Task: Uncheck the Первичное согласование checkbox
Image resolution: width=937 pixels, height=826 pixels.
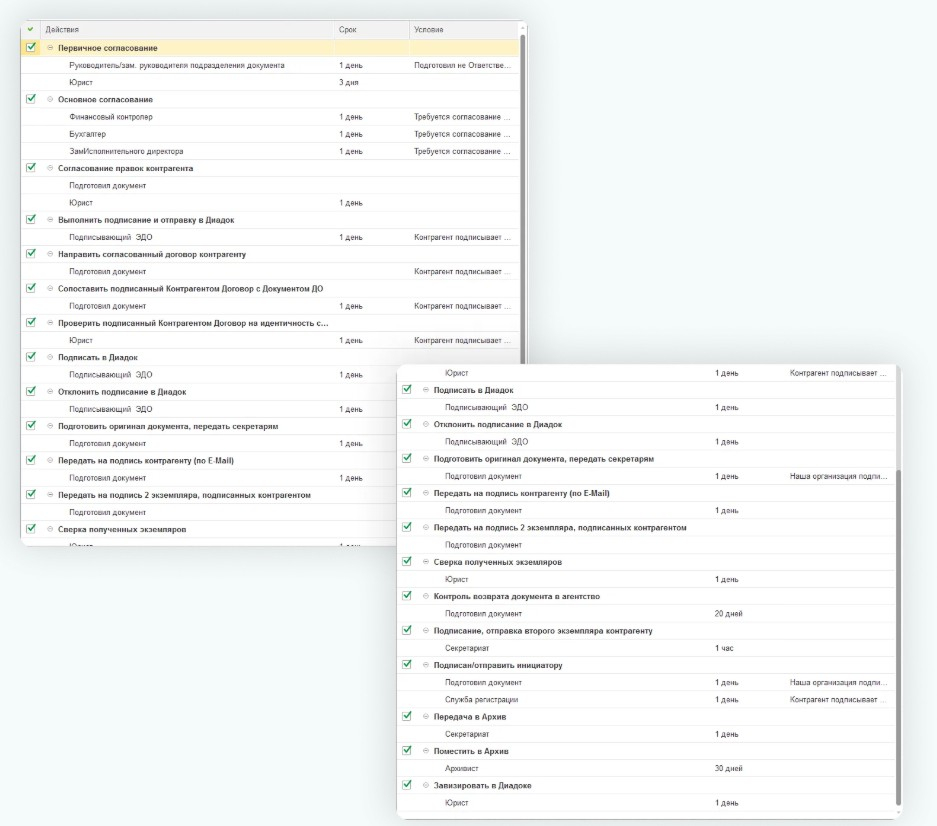Action: [31, 47]
